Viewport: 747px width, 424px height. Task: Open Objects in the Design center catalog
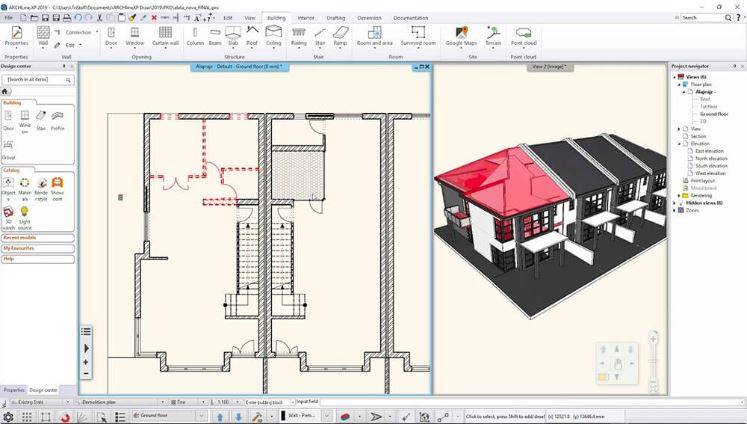(9, 188)
